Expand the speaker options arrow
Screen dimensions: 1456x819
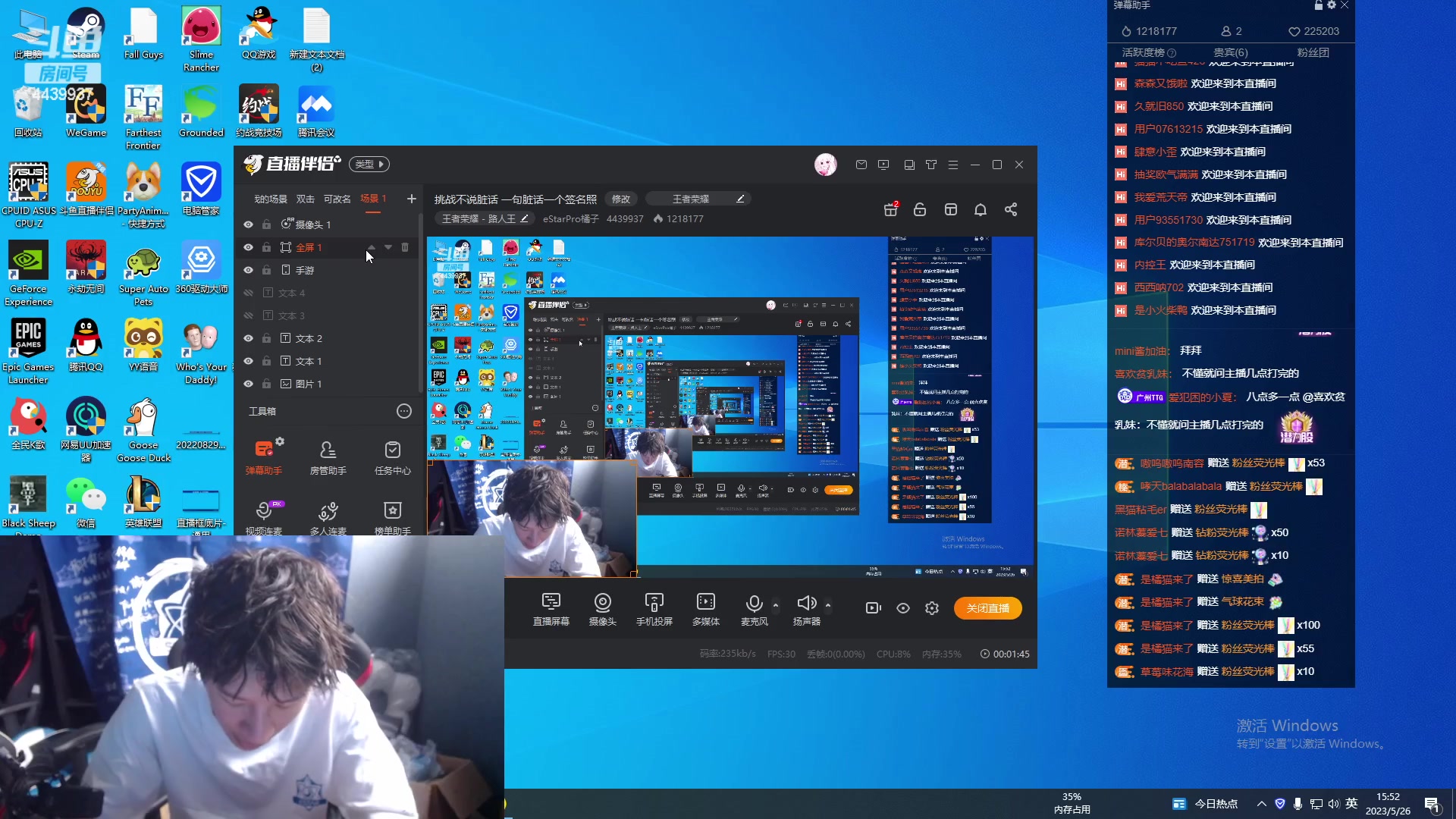pos(827,605)
